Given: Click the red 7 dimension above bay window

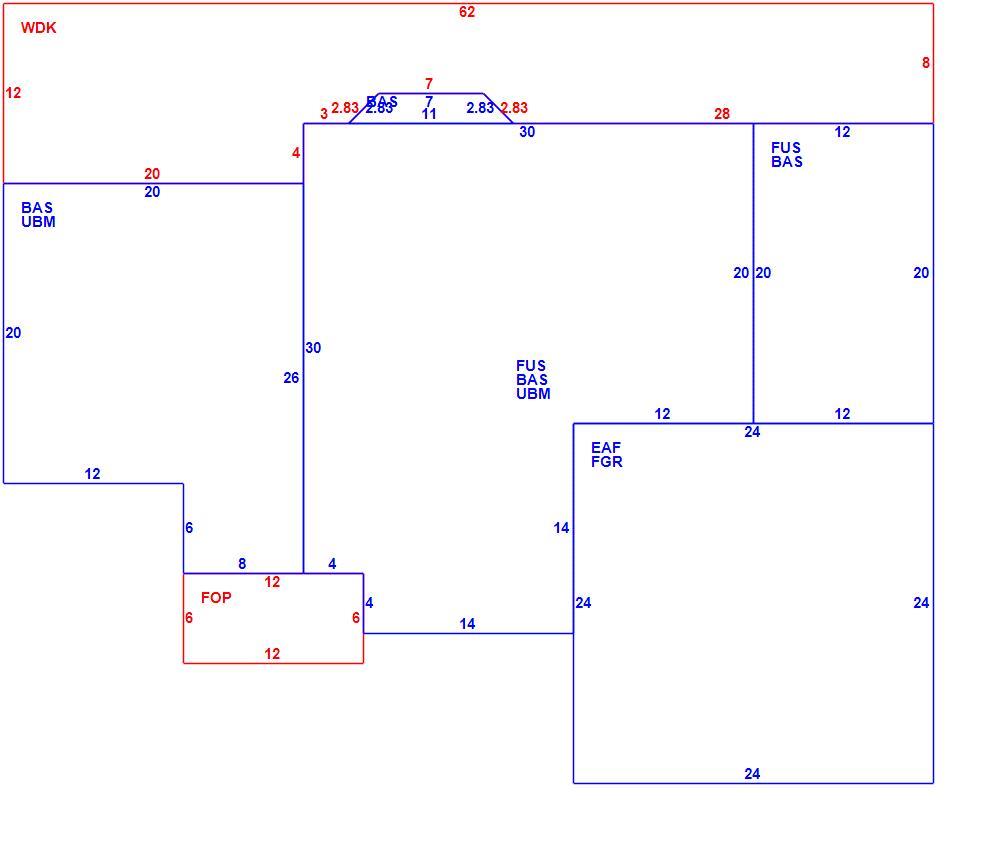Looking at the screenshot, I should [429, 83].
